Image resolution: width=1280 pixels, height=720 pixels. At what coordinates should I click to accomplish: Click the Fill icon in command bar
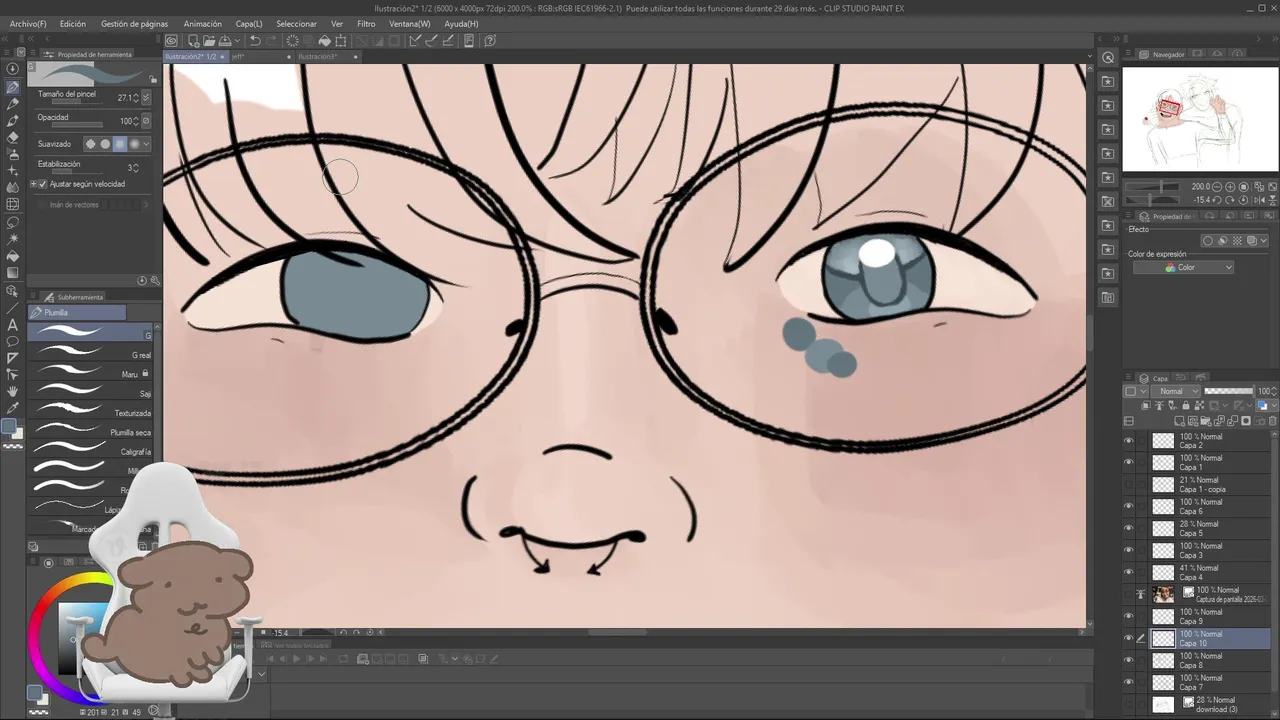click(x=325, y=40)
